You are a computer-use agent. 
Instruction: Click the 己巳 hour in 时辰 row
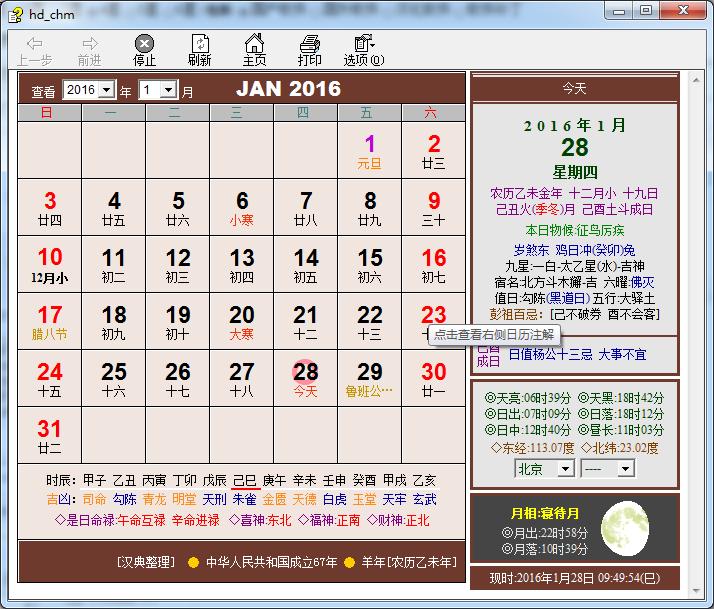click(245, 481)
